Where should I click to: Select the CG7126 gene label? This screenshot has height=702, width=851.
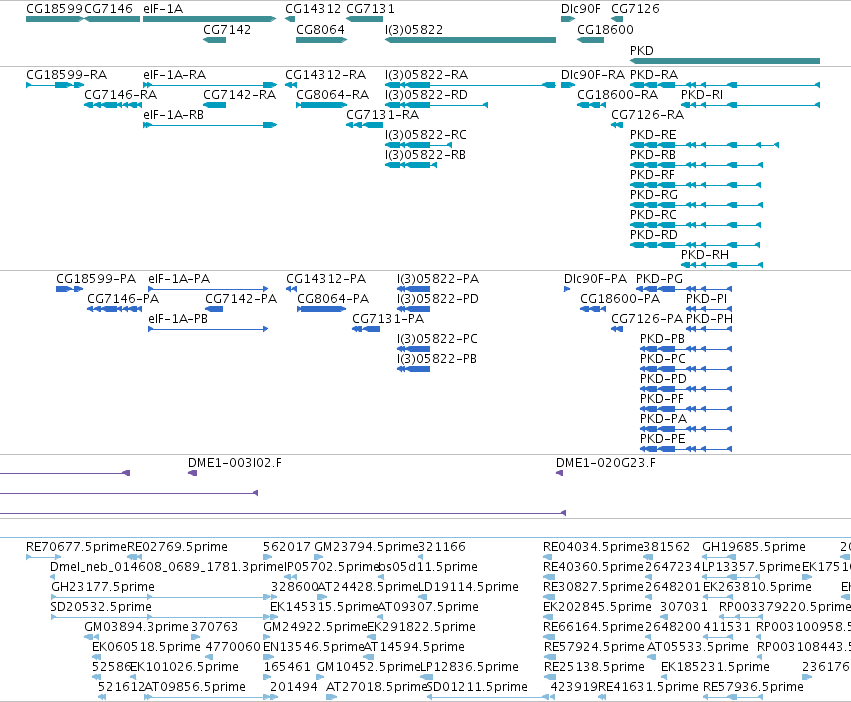point(635,9)
